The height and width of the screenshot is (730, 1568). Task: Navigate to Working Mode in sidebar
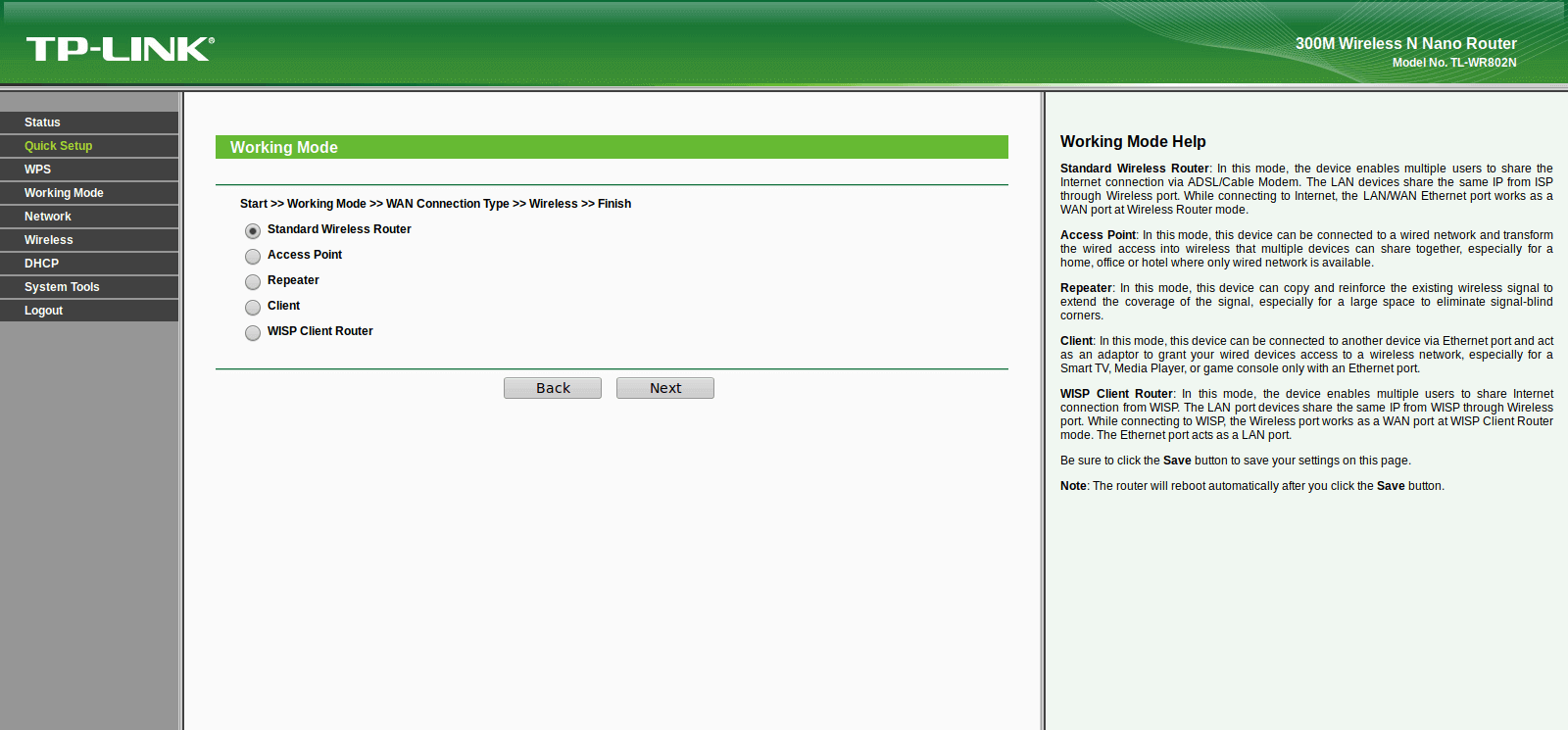[89, 193]
